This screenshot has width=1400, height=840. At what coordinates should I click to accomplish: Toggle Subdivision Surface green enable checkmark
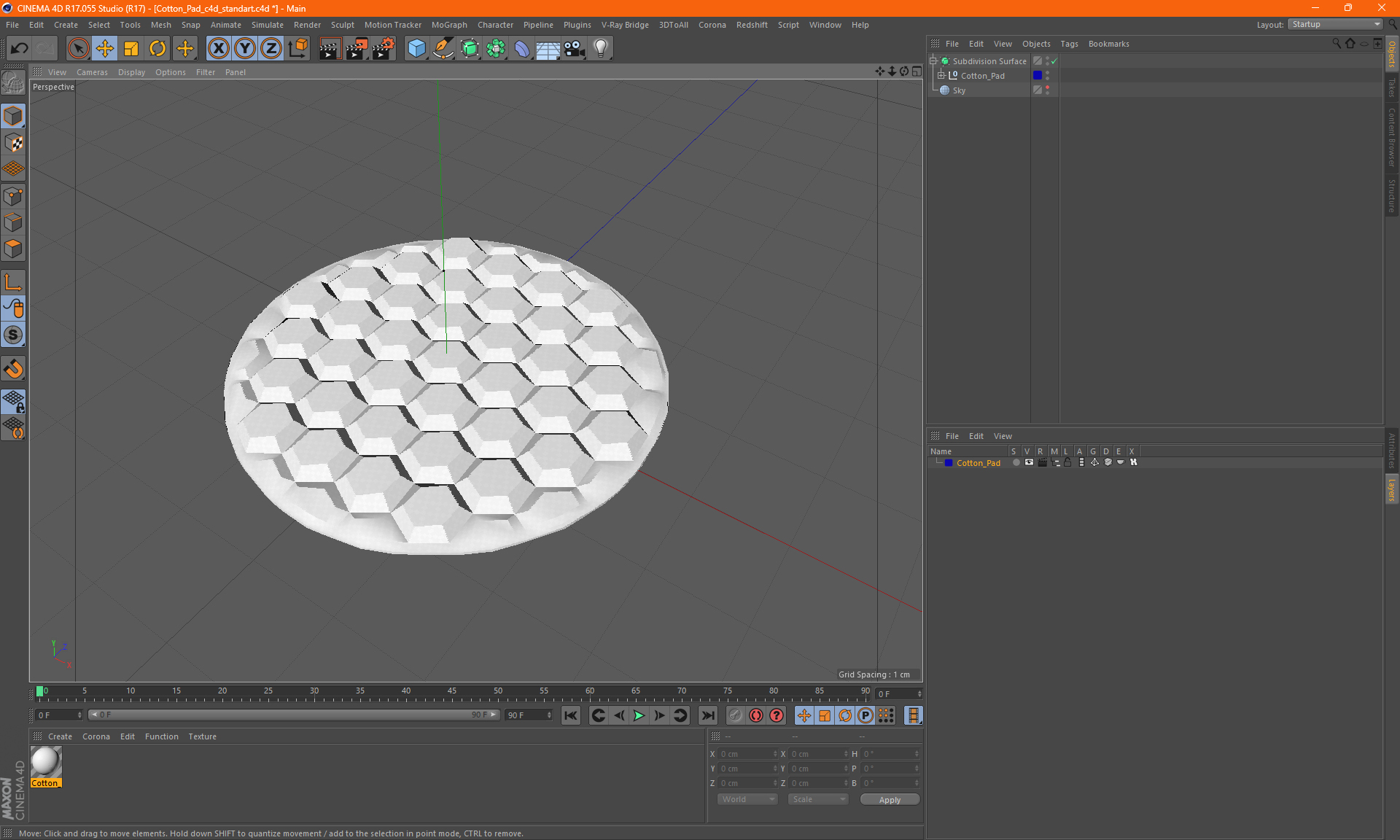[1054, 61]
